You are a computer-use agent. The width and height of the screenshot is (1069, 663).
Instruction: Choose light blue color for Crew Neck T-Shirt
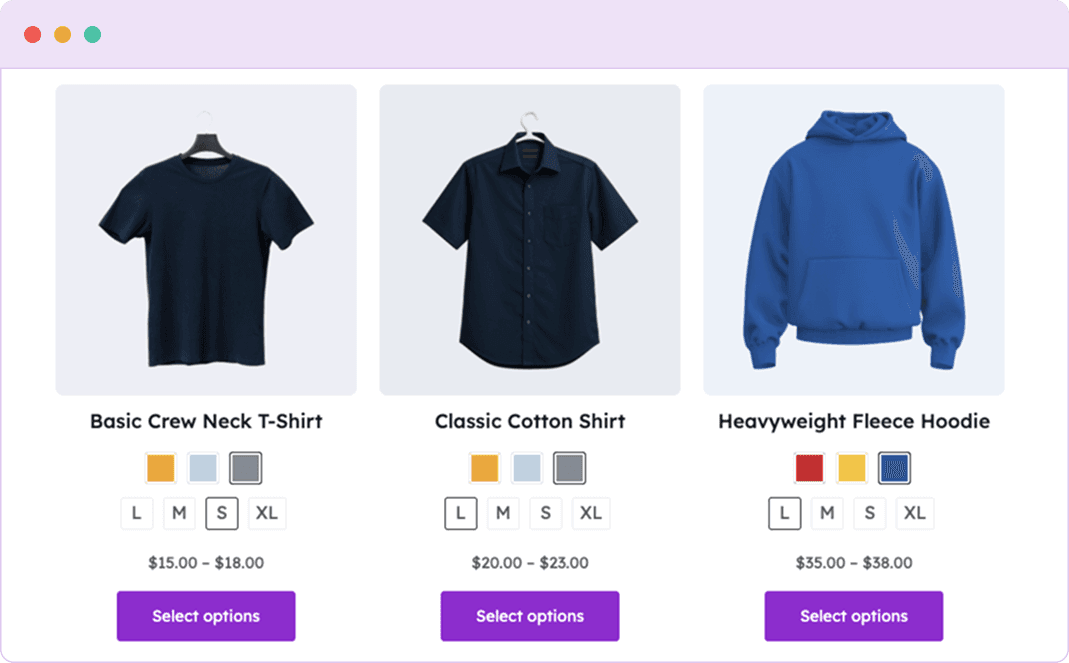coord(203,468)
